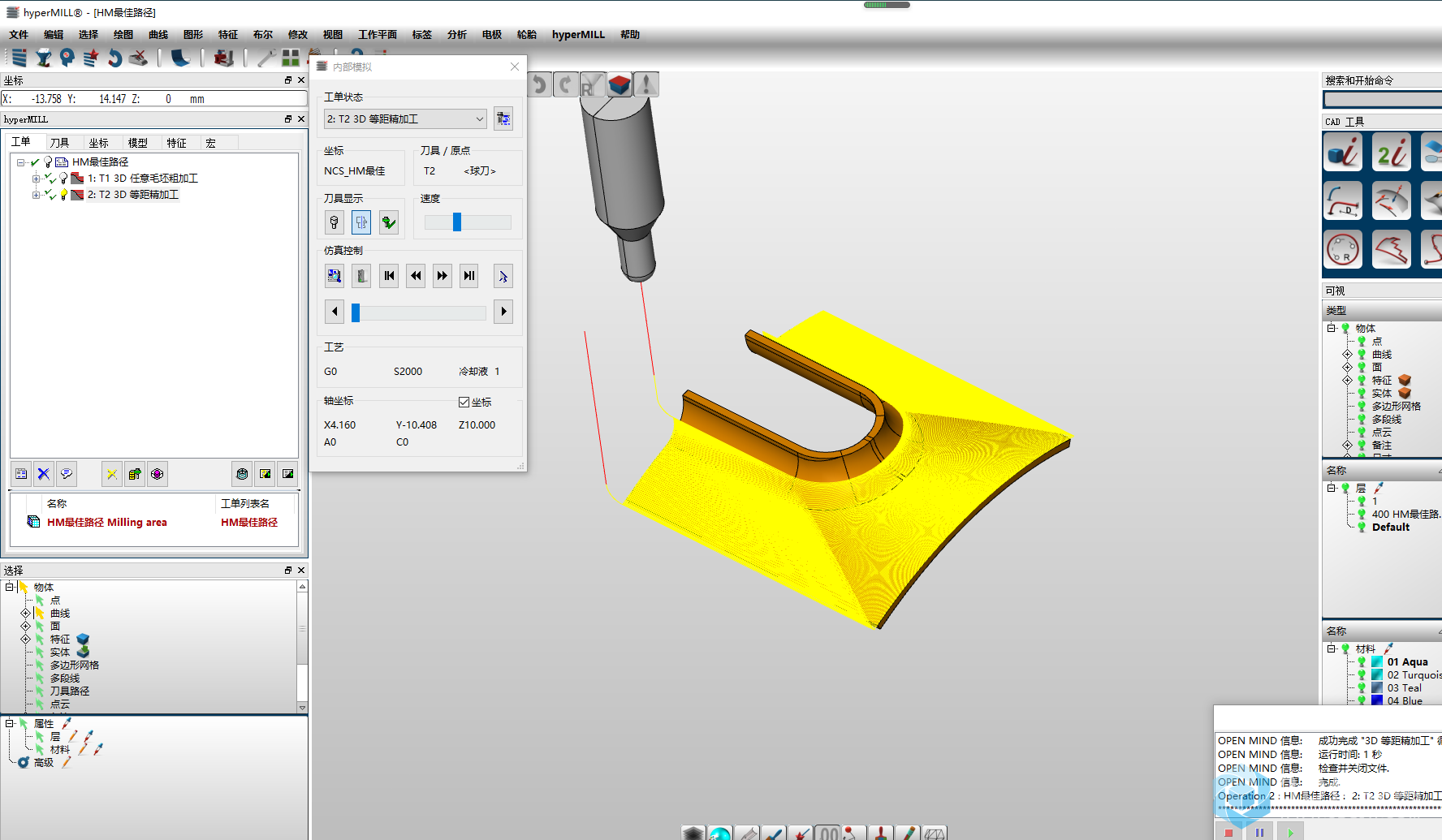Show tool only display icon
Image resolution: width=1442 pixels, height=840 pixels.
click(x=334, y=222)
